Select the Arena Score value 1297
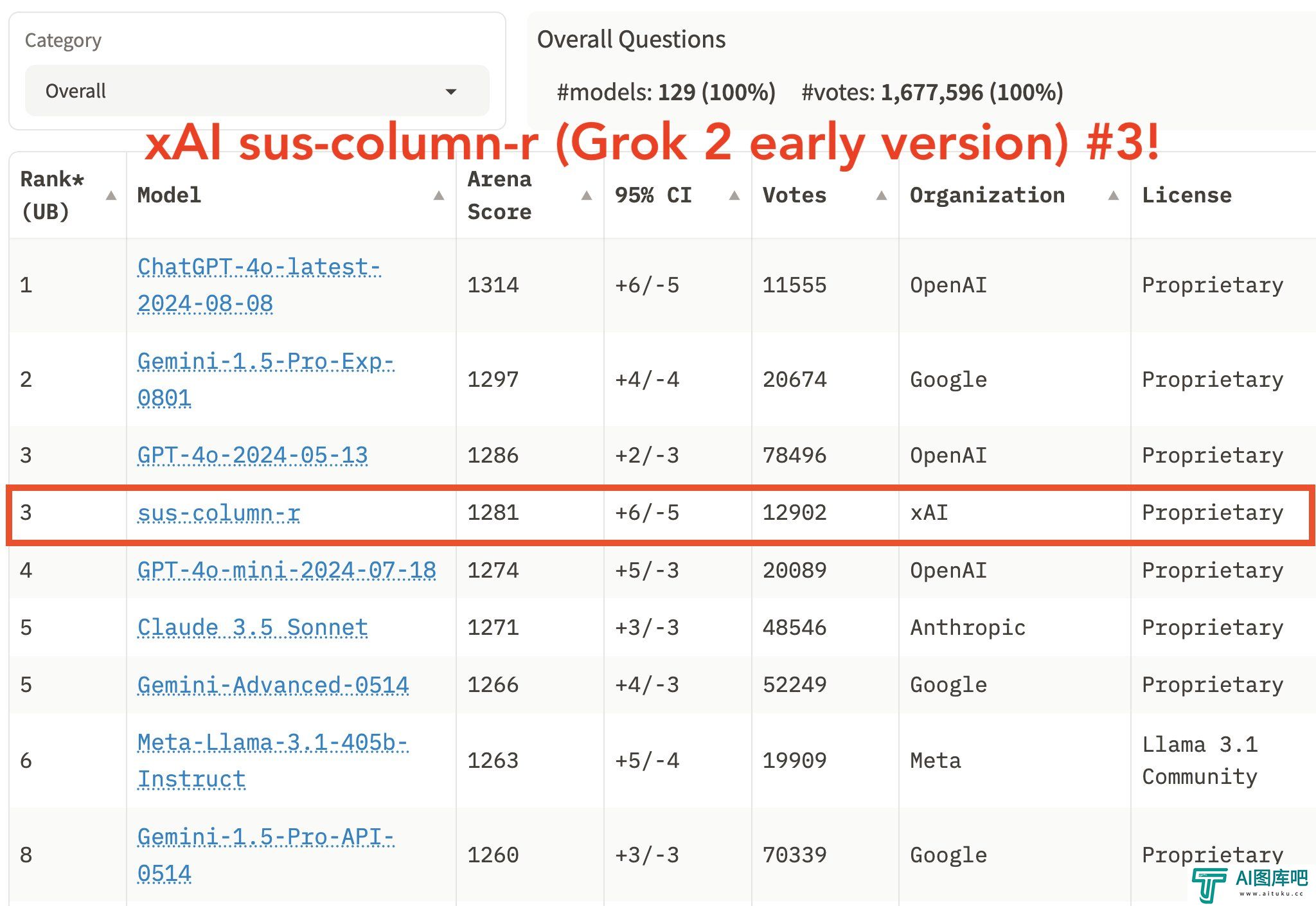This screenshot has height=906, width=1316. (493, 380)
